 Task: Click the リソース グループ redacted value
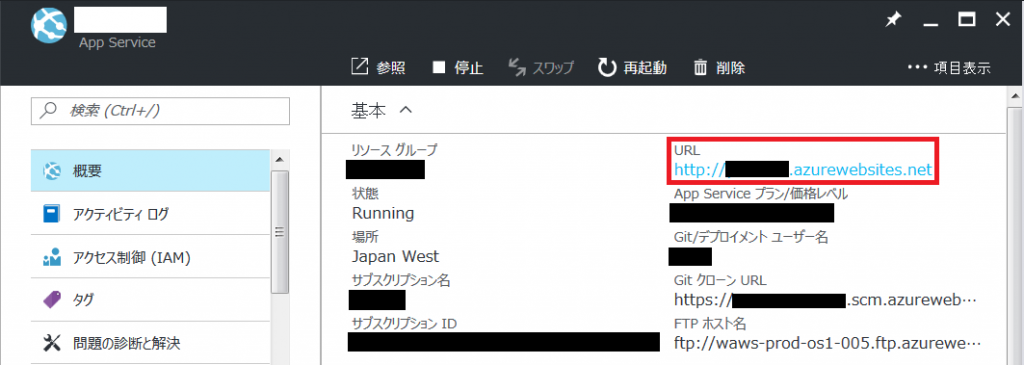point(385,169)
